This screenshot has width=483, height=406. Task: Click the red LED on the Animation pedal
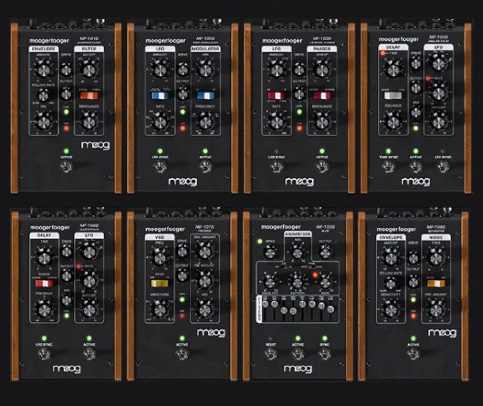click(x=315, y=275)
